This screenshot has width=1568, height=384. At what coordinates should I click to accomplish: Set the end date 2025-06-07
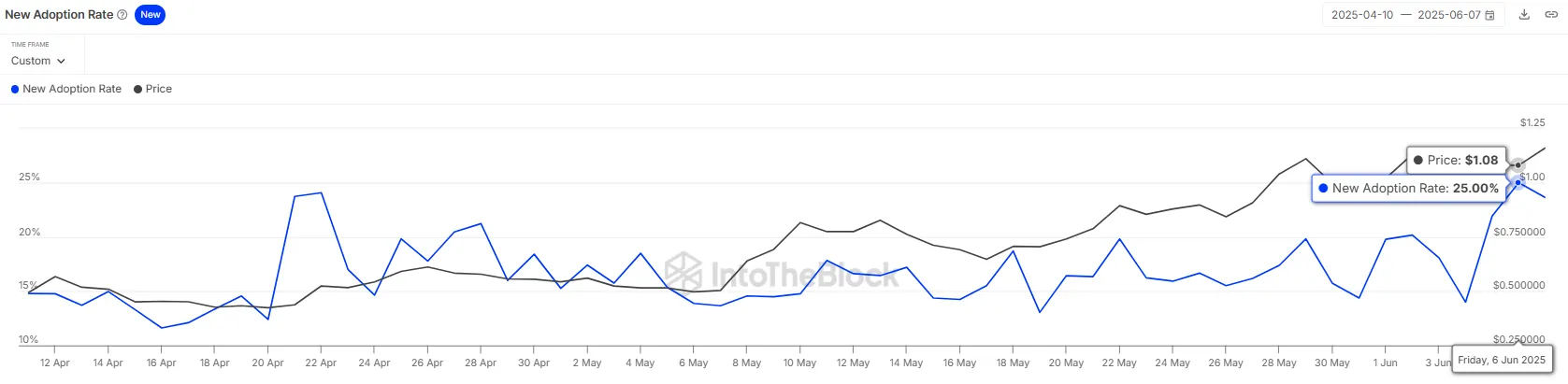pyautogui.click(x=1448, y=15)
